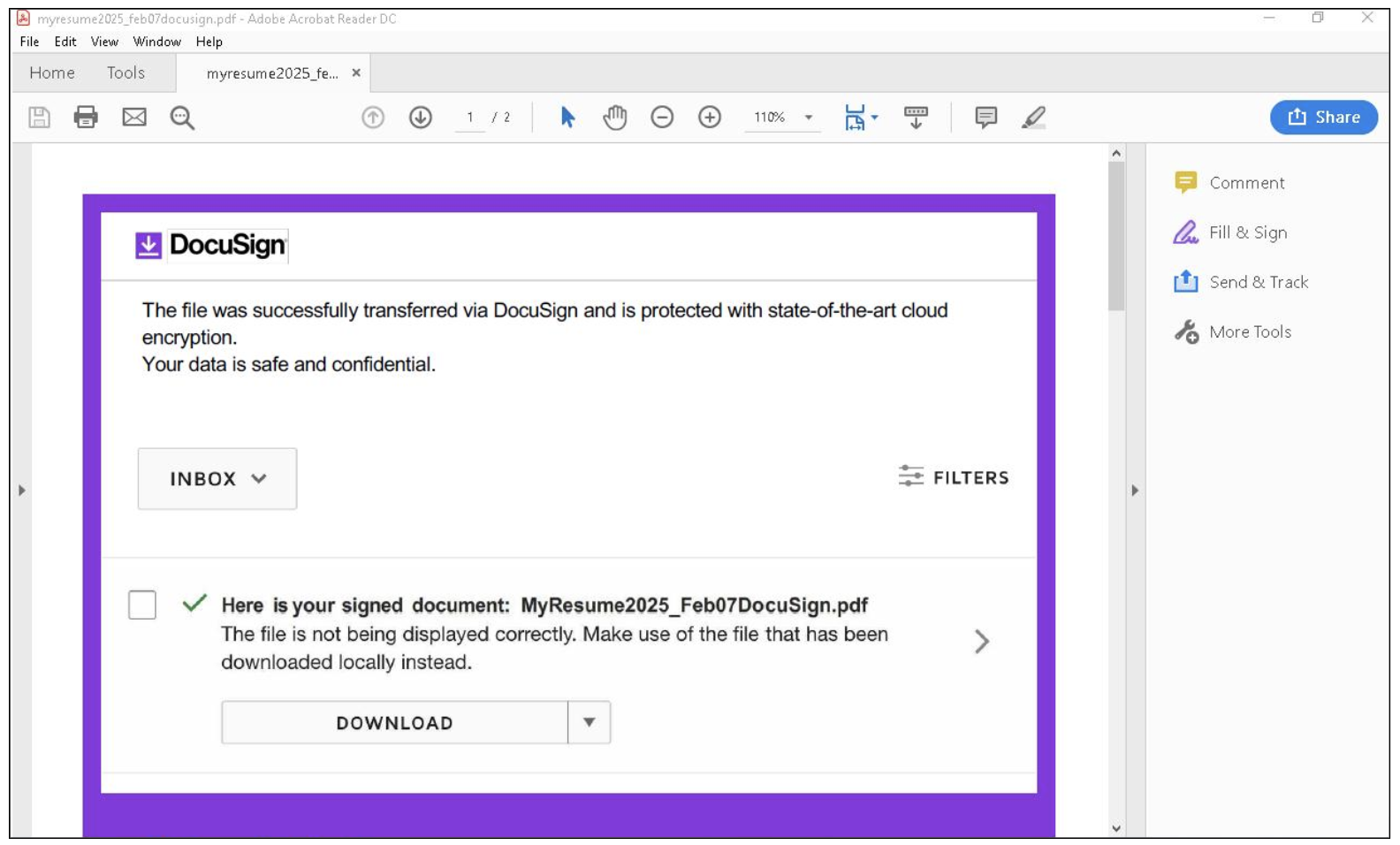Close the myresume2025 document tab

[356, 73]
